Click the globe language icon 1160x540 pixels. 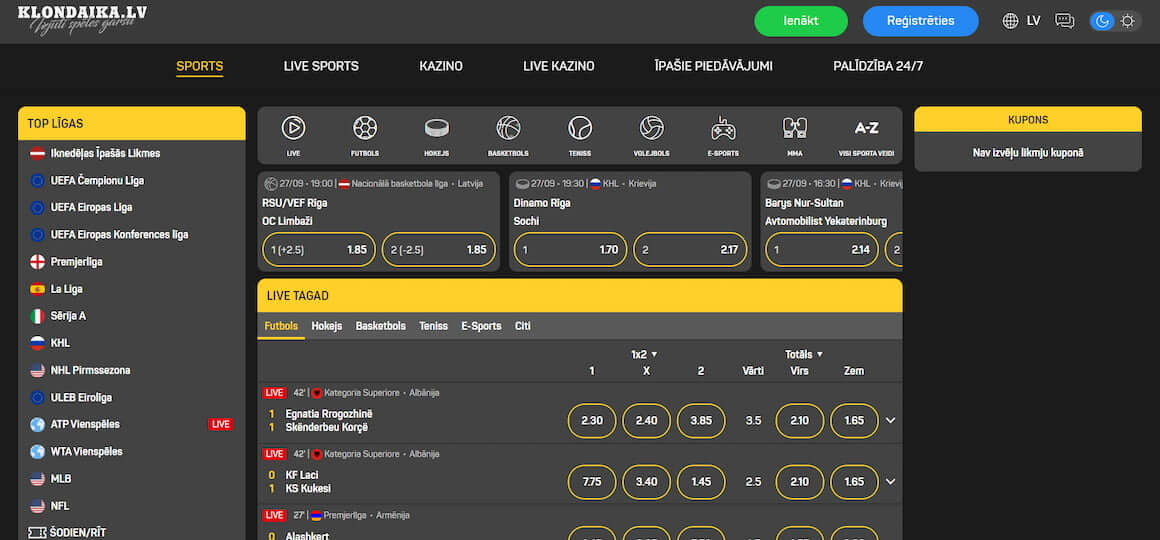1011,21
